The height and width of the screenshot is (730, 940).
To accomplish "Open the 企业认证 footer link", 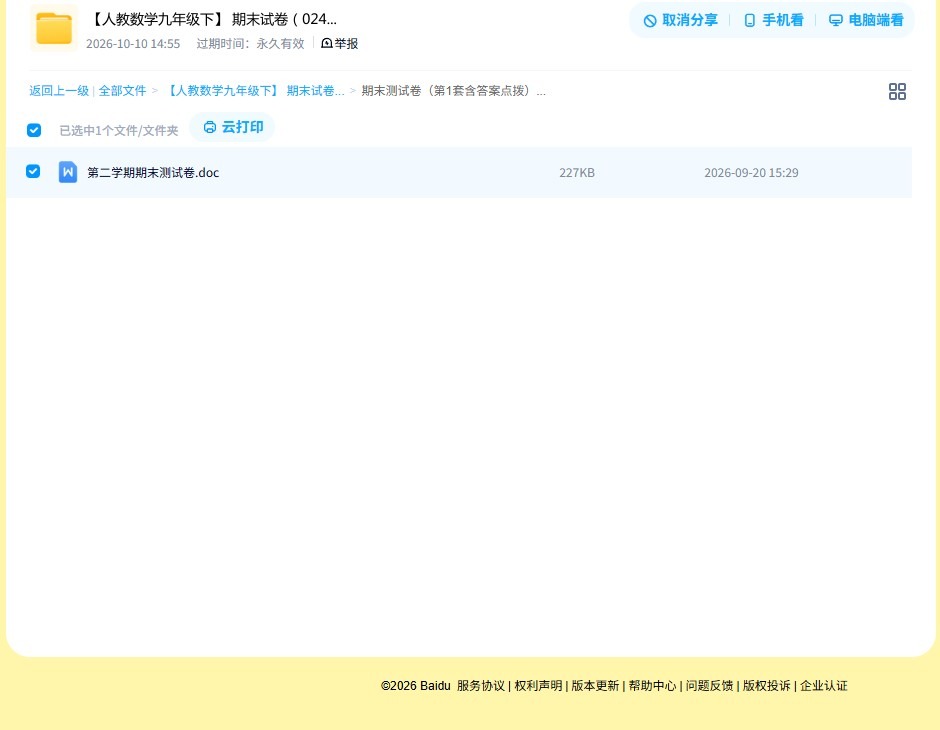I will [824, 686].
